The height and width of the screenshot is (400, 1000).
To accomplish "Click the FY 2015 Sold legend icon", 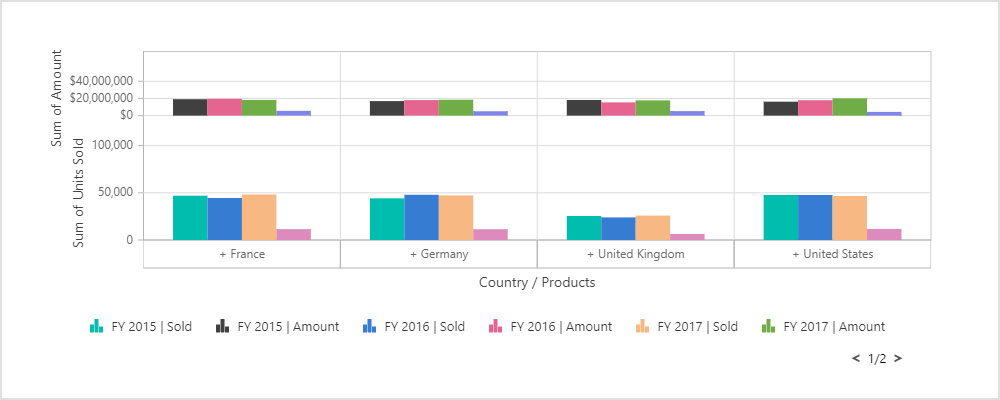I will (96, 326).
